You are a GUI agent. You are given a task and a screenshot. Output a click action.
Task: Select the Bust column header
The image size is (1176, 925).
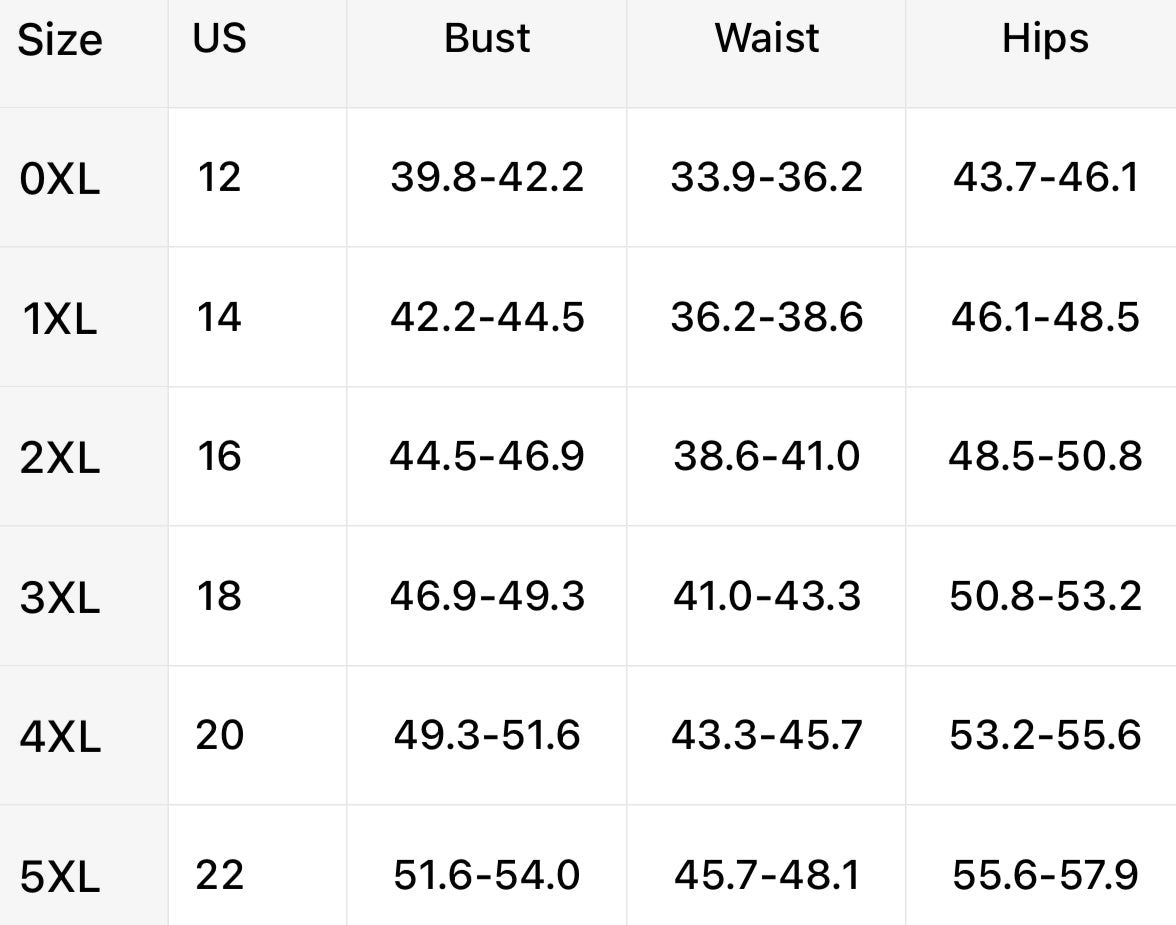[487, 38]
